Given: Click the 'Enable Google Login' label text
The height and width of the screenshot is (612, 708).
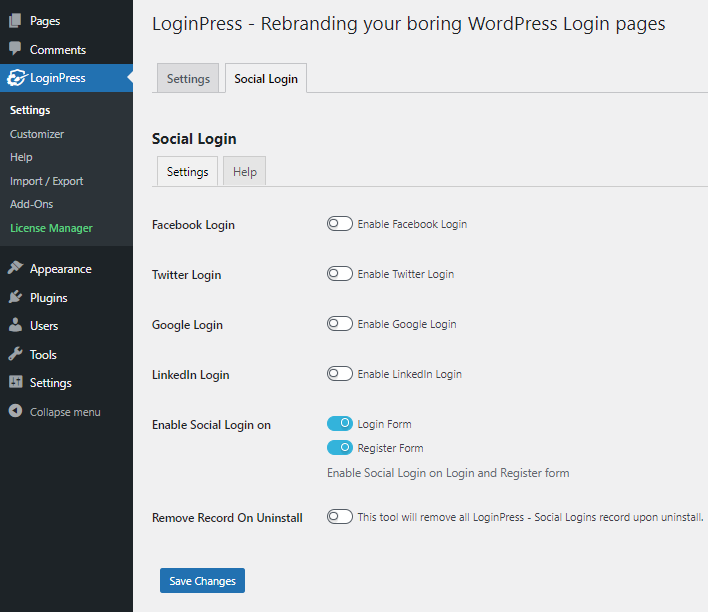Looking at the screenshot, I should tap(407, 324).
